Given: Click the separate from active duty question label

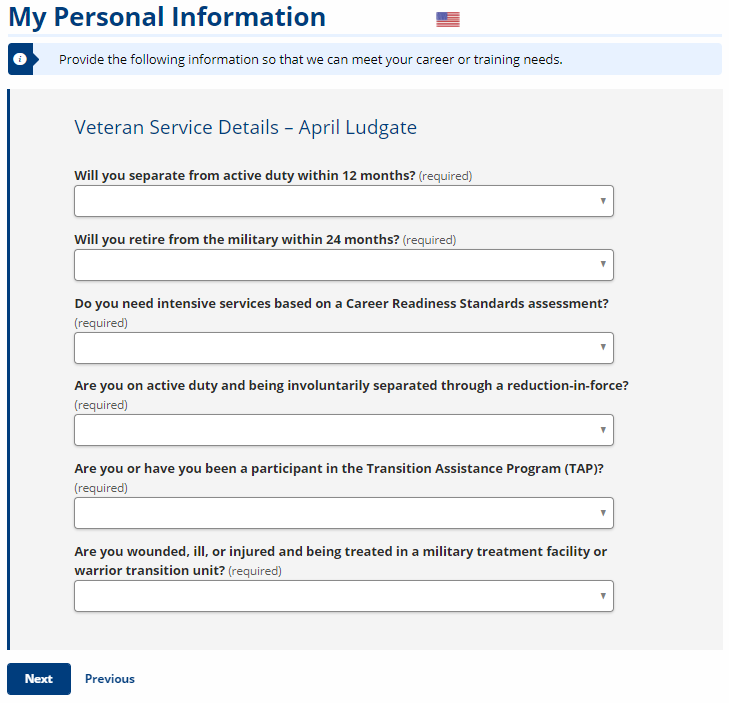Looking at the screenshot, I should [x=245, y=175].
